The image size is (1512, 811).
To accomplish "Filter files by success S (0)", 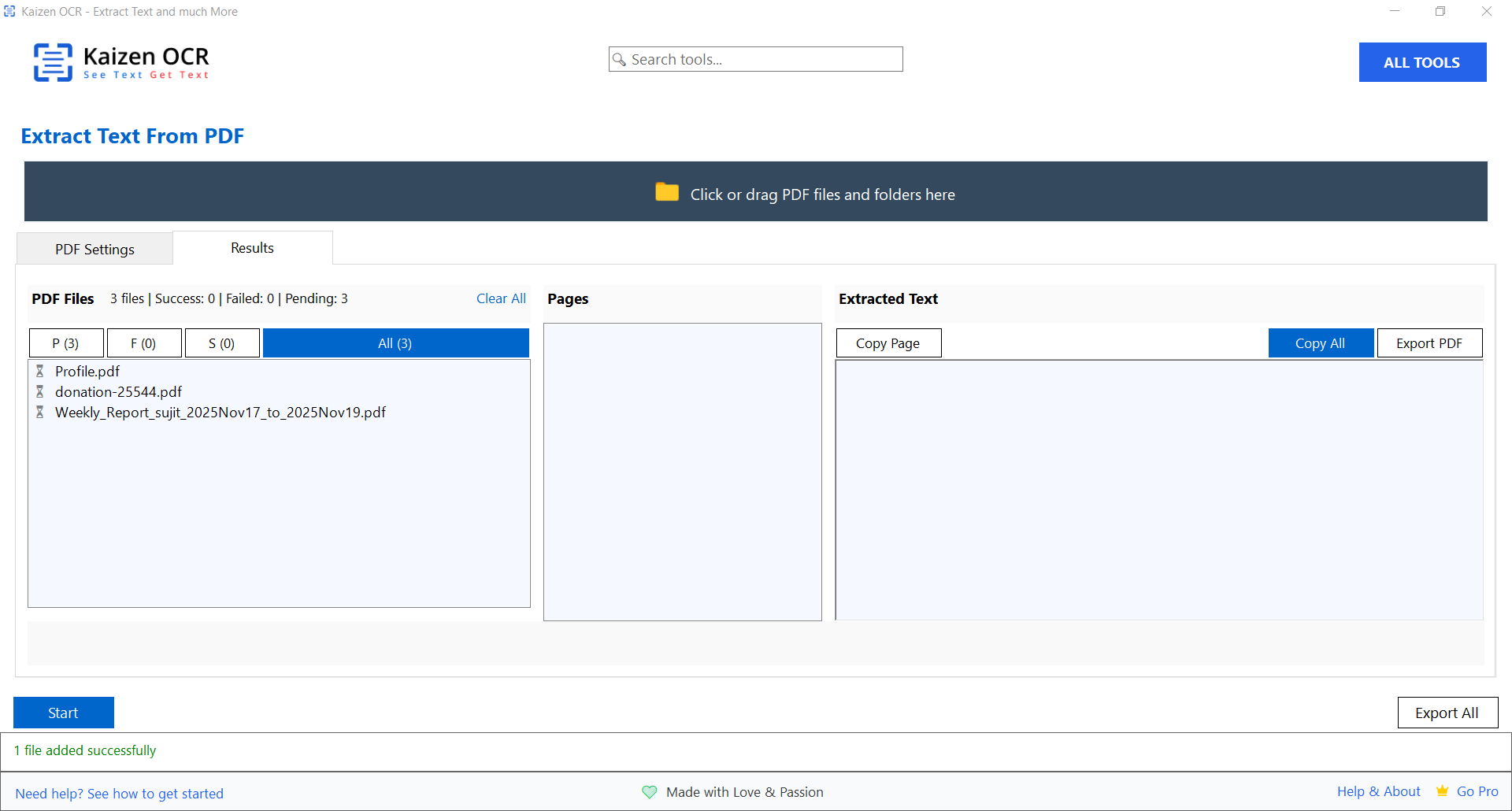I will tap(221, 343).
